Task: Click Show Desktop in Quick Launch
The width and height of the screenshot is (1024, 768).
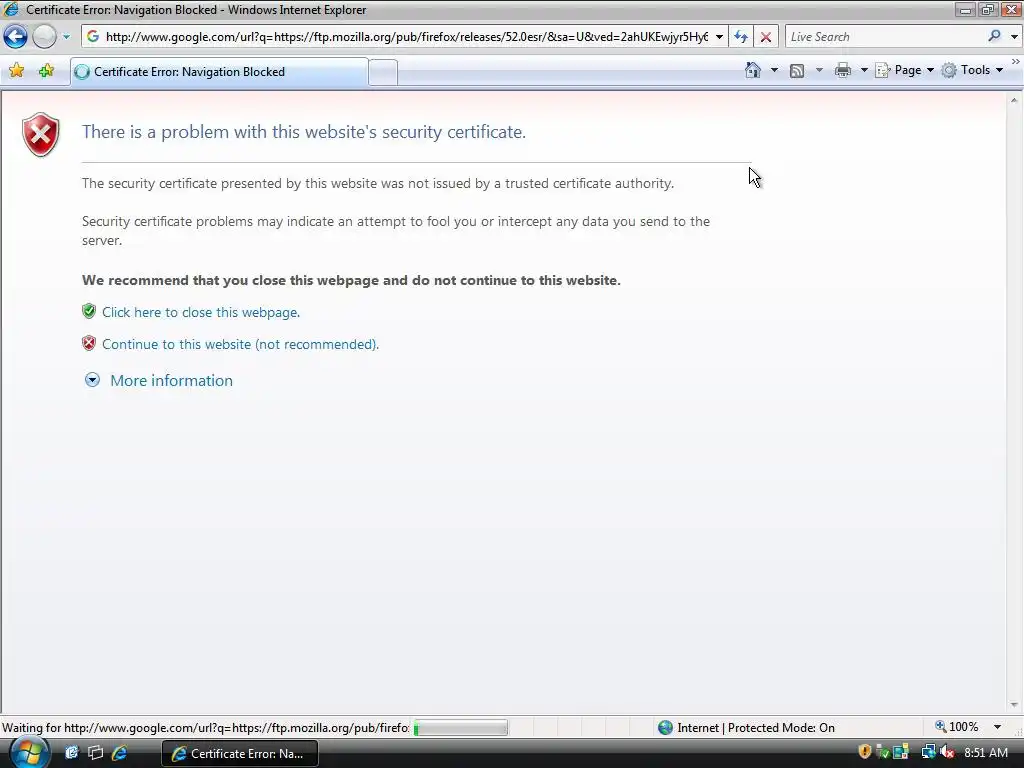Action: (x=71, y=753)
